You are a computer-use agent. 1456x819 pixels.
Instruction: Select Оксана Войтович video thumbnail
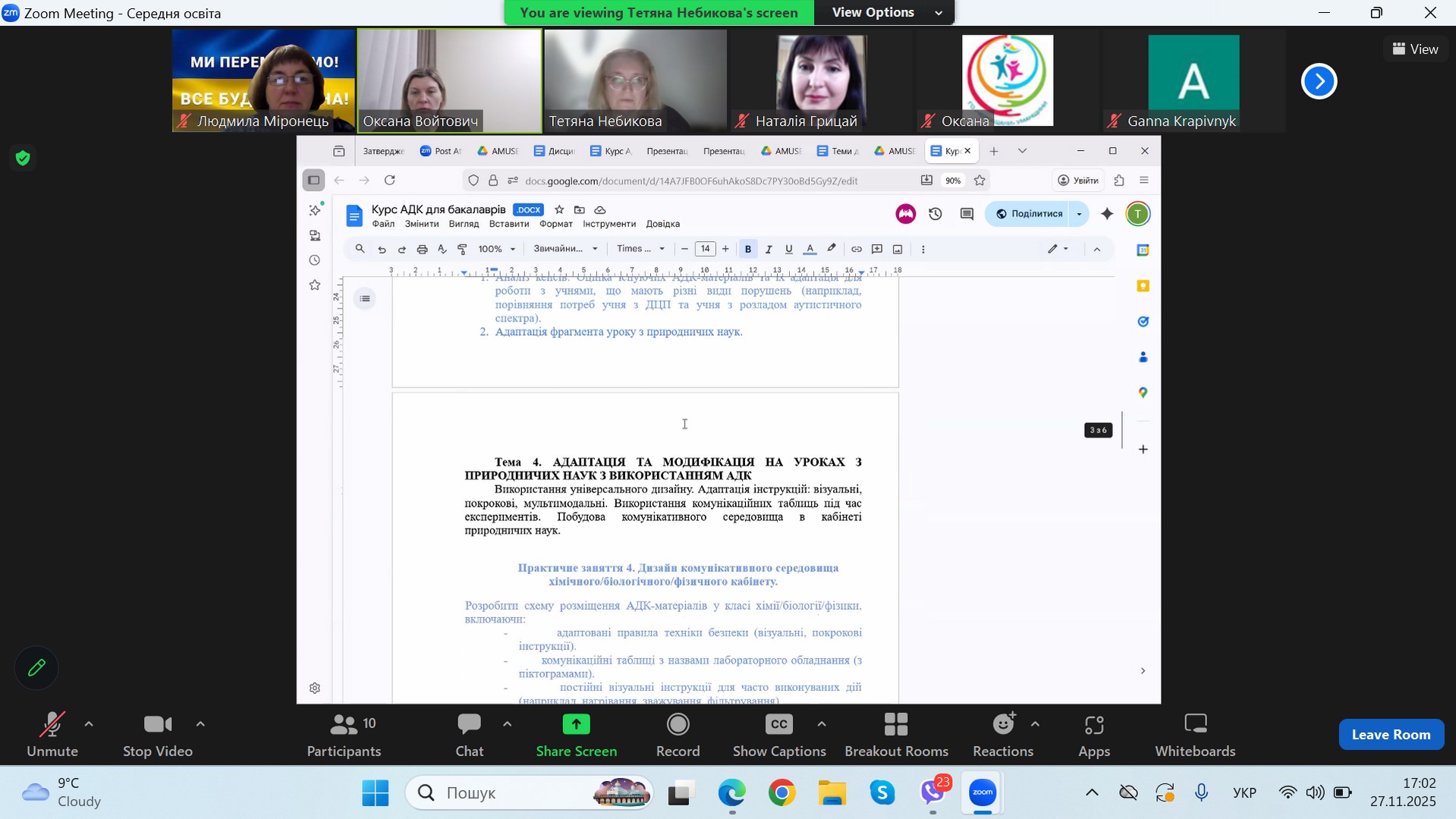pos(449,80)
